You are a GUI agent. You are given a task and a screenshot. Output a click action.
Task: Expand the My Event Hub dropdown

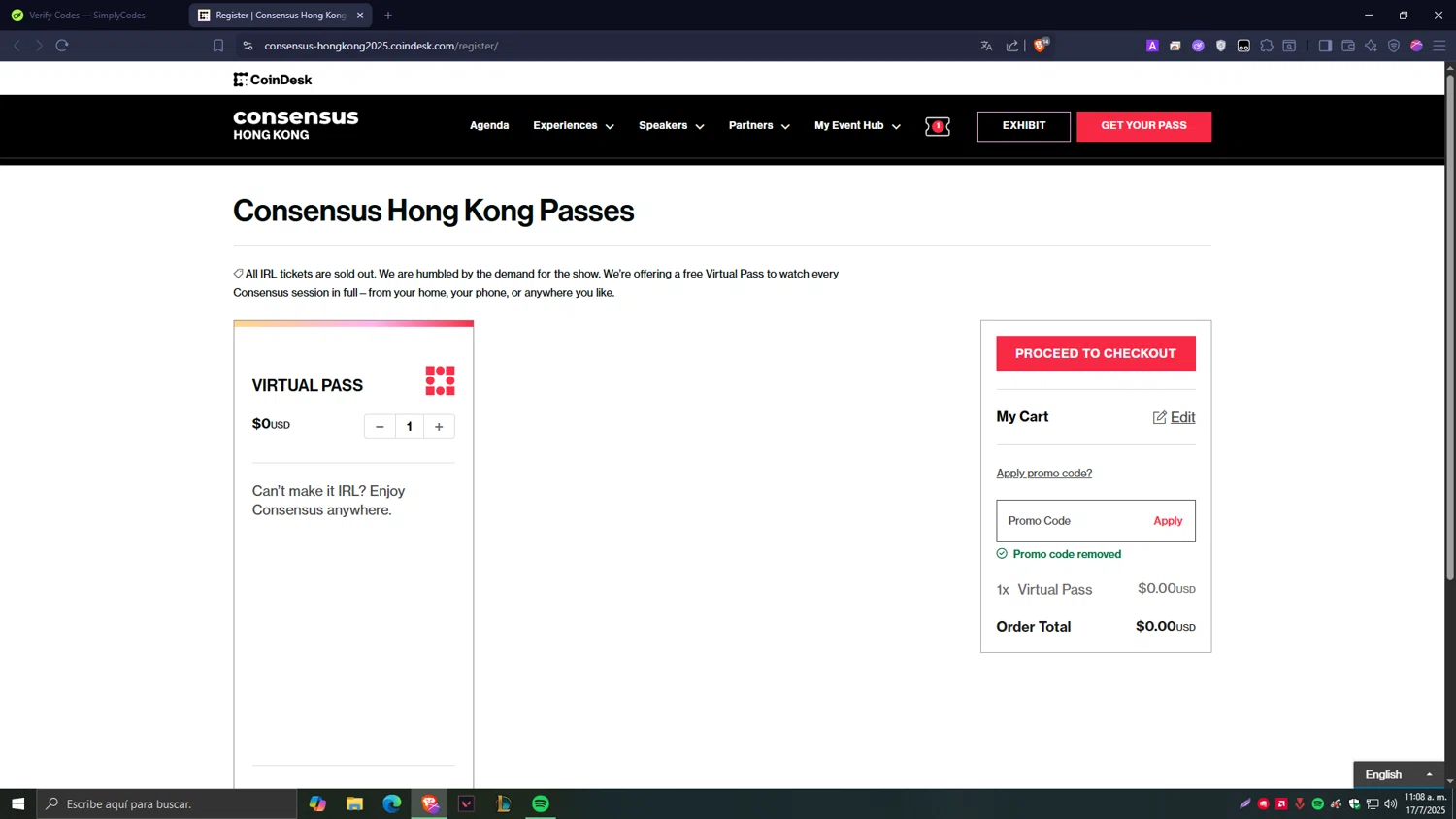point(857,126)
